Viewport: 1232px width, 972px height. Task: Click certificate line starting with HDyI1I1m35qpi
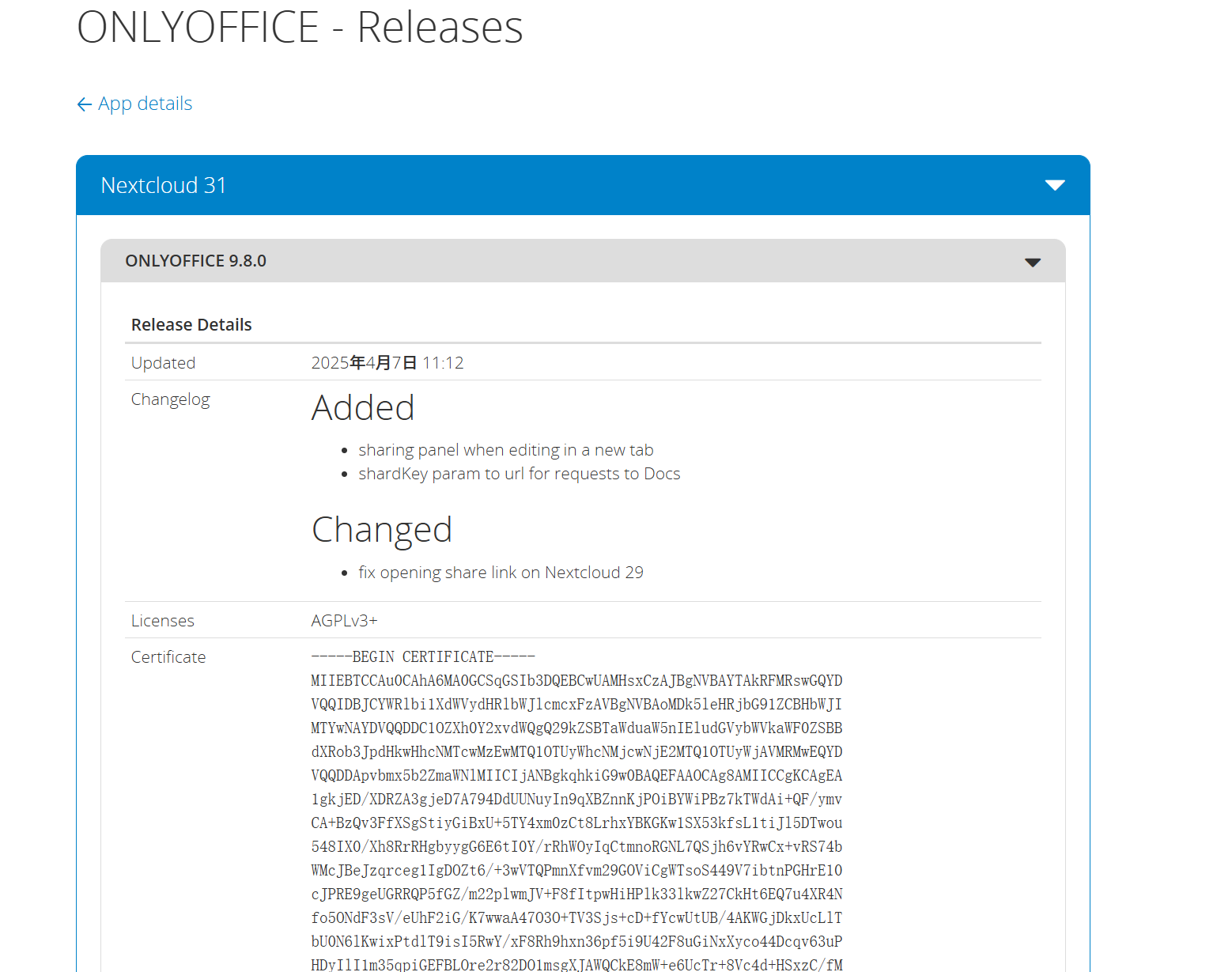tap(576, 965)
